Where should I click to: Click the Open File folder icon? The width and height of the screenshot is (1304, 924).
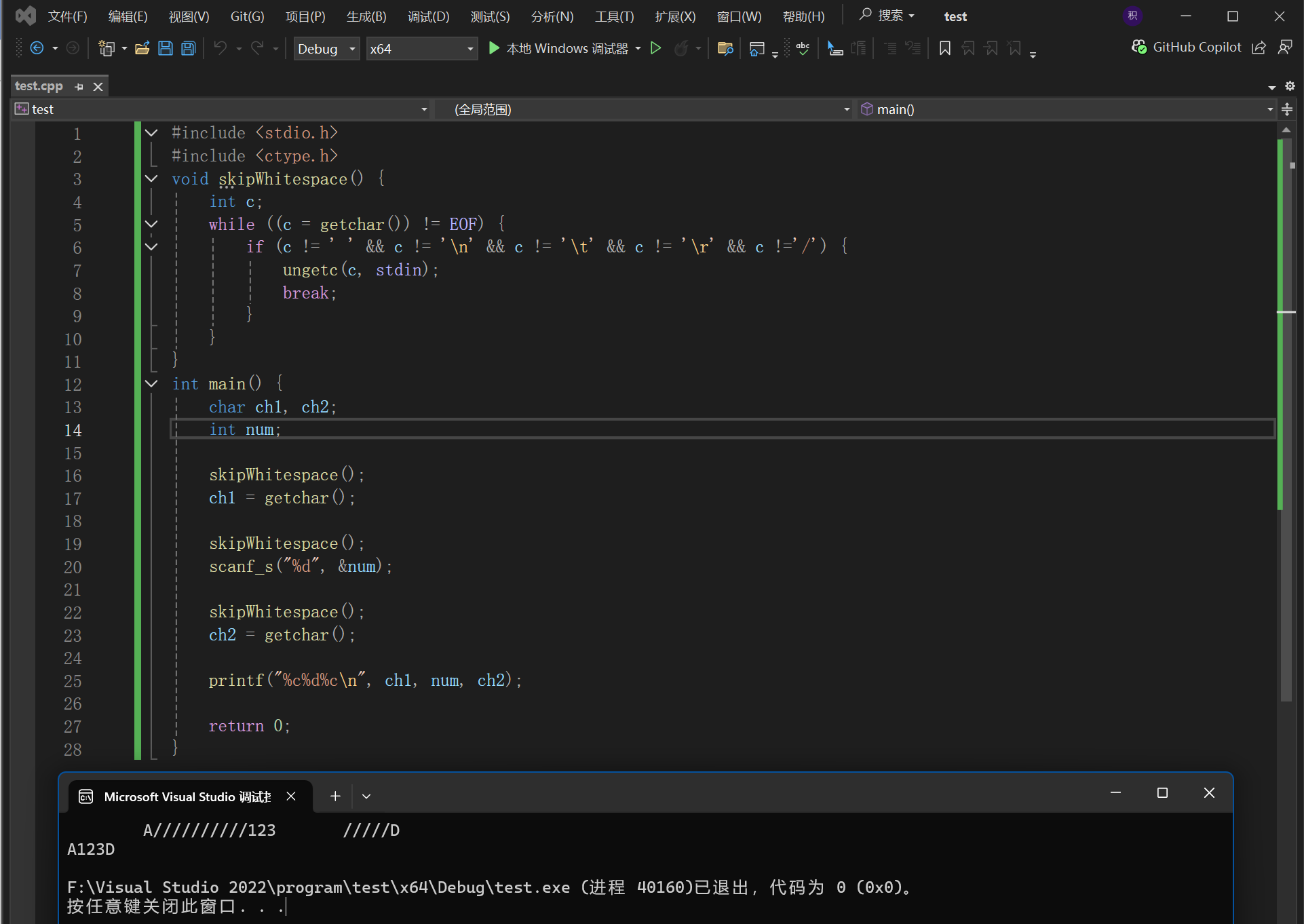[142, 48]
